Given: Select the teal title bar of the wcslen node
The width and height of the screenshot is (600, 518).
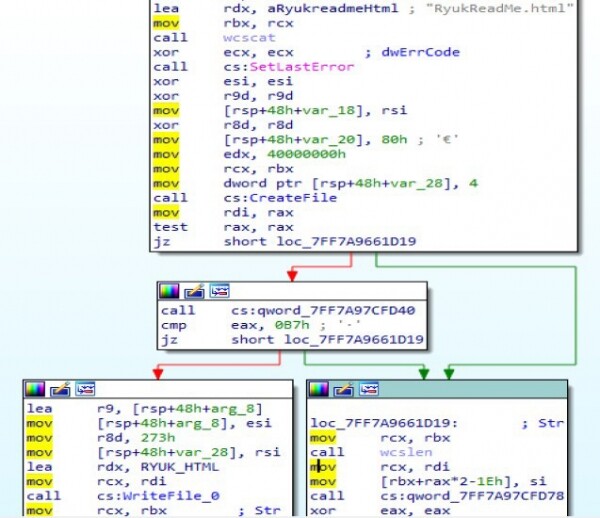Looking at the screenshot, I should 470,389.
